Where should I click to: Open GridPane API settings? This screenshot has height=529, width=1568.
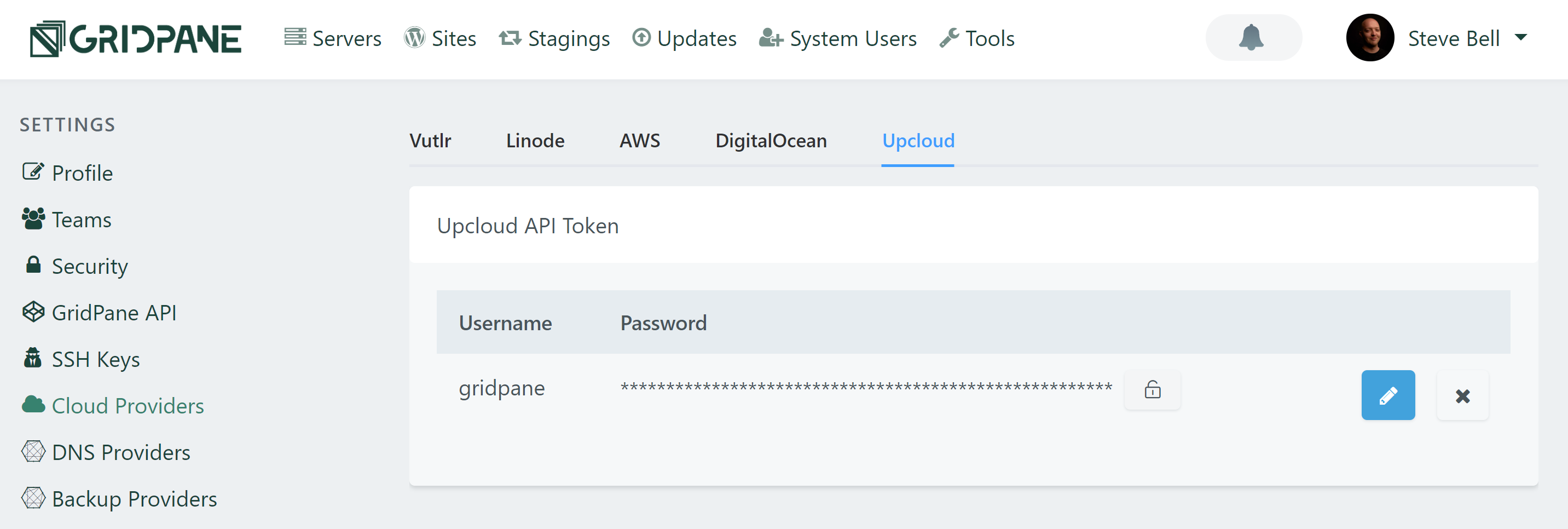99,312
